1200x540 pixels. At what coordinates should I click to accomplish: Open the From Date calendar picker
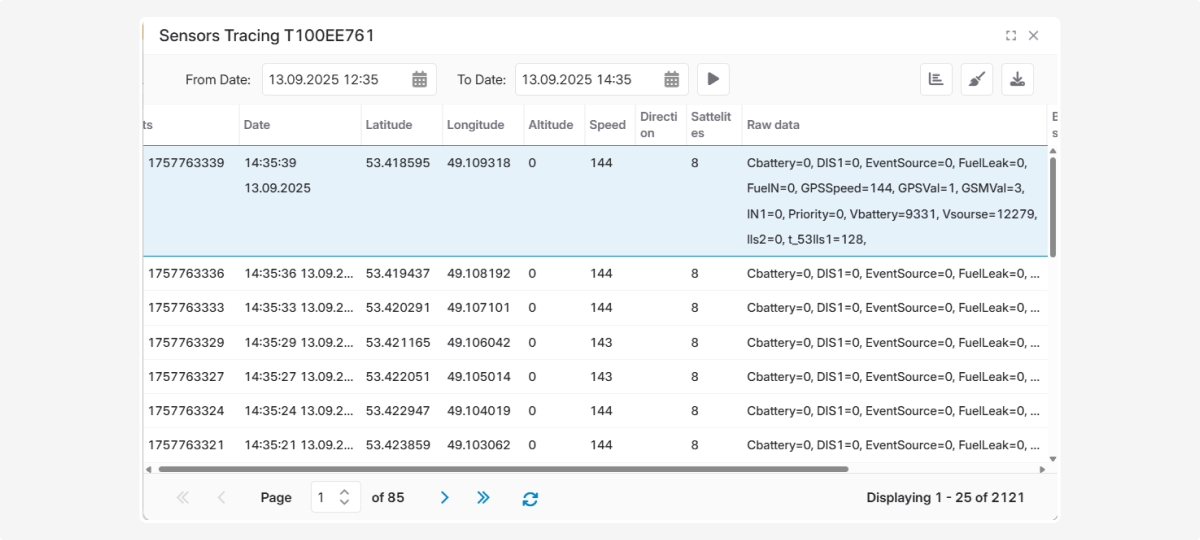[x=420, y=79]
